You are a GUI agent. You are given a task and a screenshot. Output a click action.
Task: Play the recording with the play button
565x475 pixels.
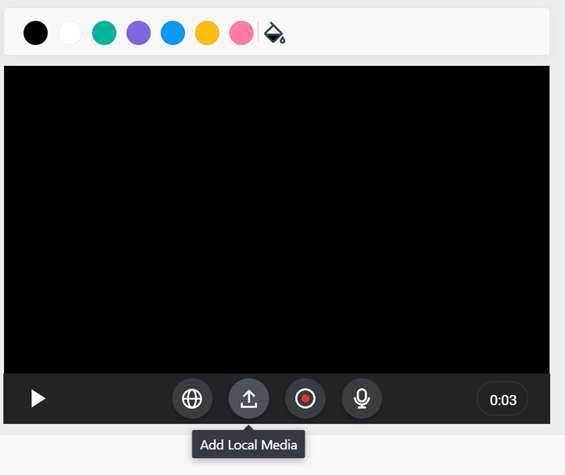37,399
